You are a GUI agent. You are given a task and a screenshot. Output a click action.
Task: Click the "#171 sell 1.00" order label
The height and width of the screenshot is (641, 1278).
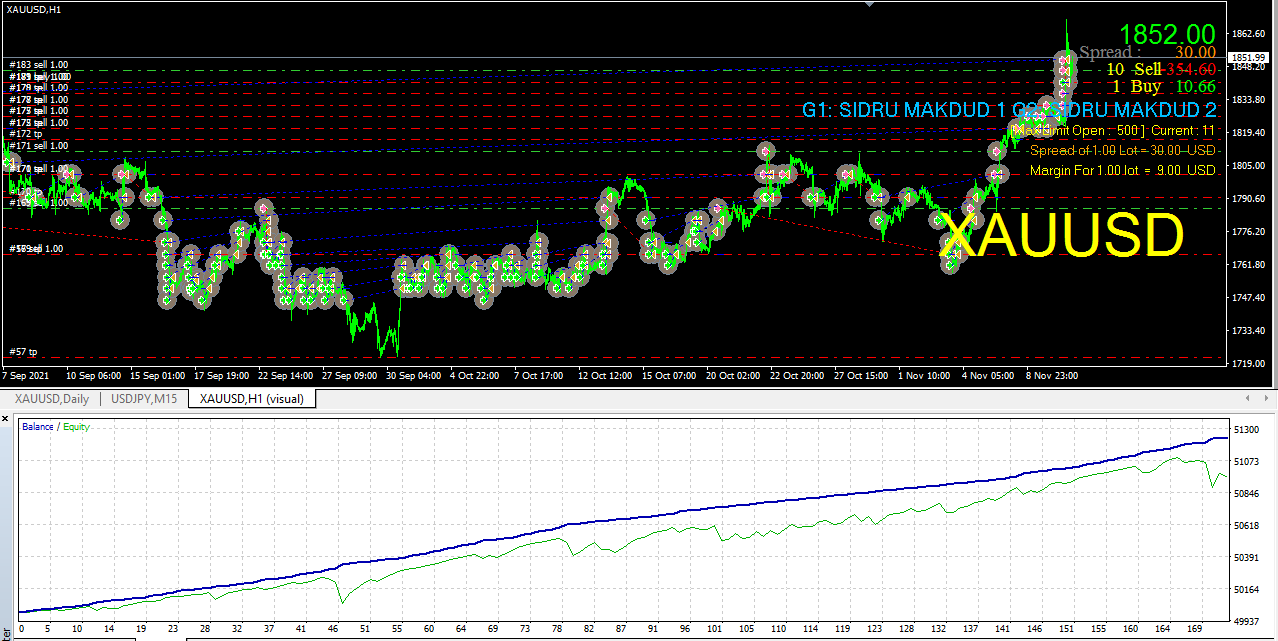tap(39, 146)
